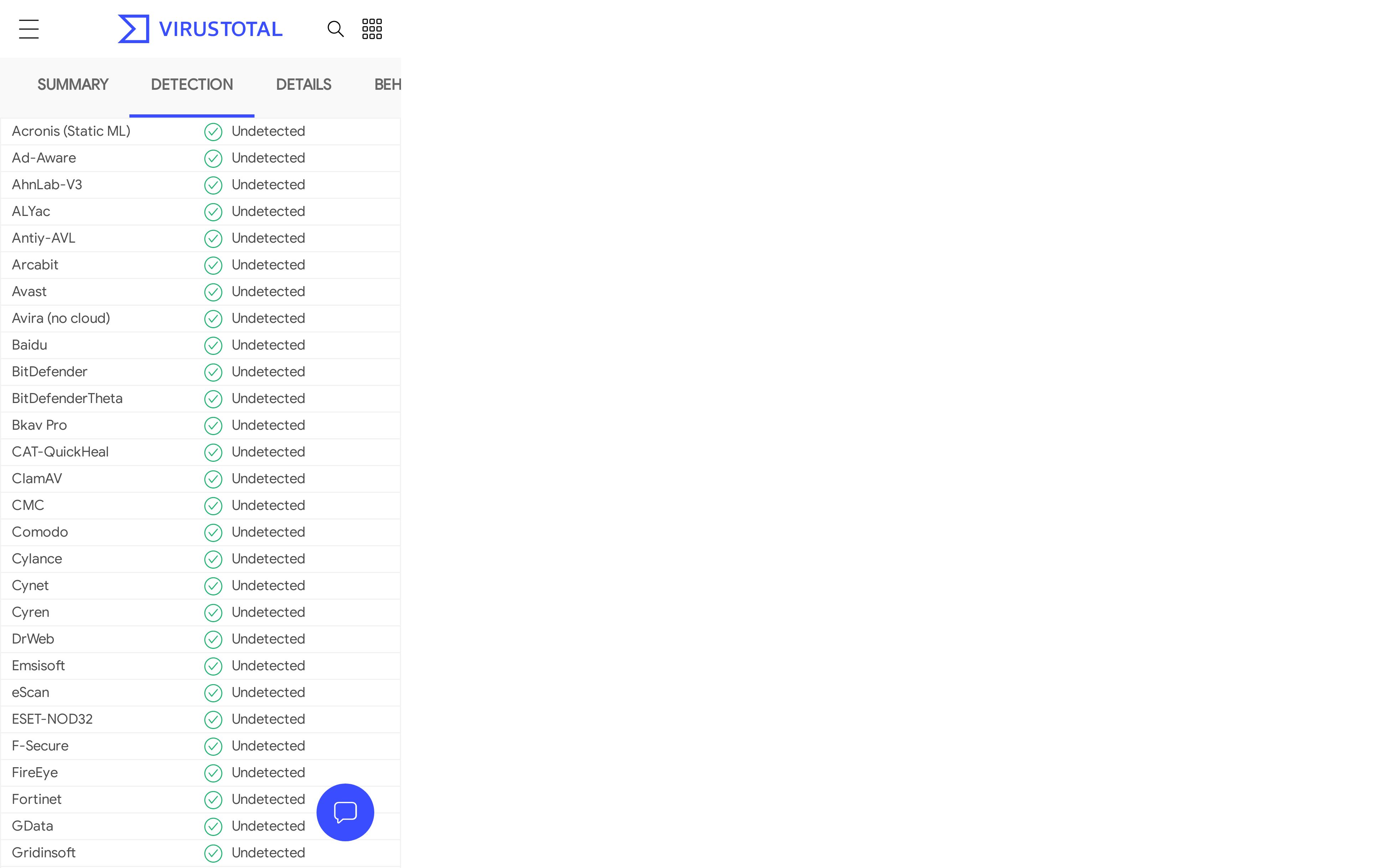Click the check icon in BitDefenderTheta row

coord(213,399)
